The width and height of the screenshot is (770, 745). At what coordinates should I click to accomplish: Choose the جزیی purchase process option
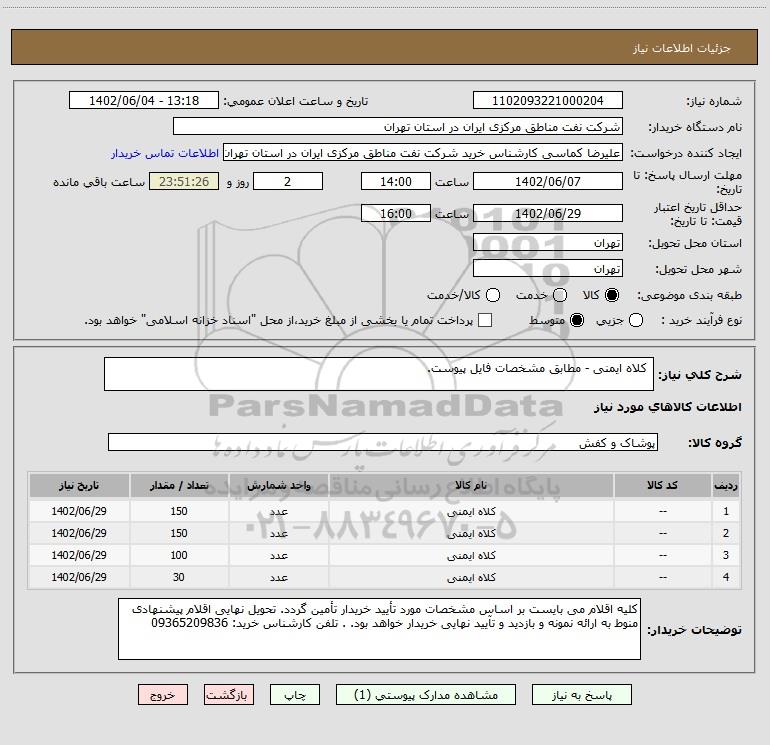[x=635, y=320]
